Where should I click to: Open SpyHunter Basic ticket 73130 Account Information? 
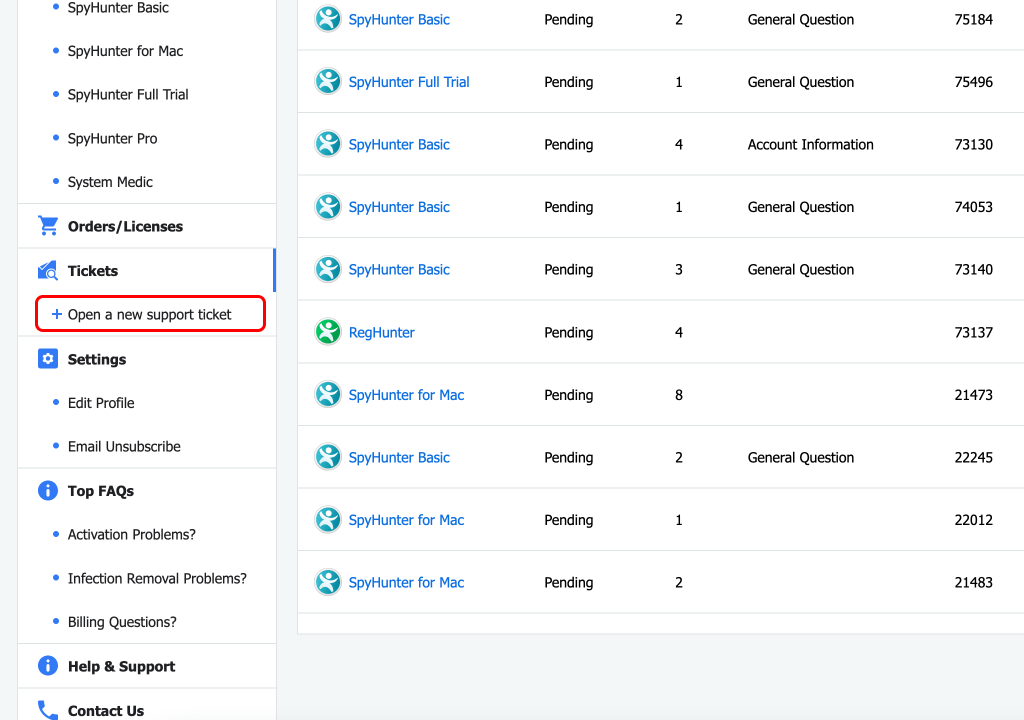399,144
